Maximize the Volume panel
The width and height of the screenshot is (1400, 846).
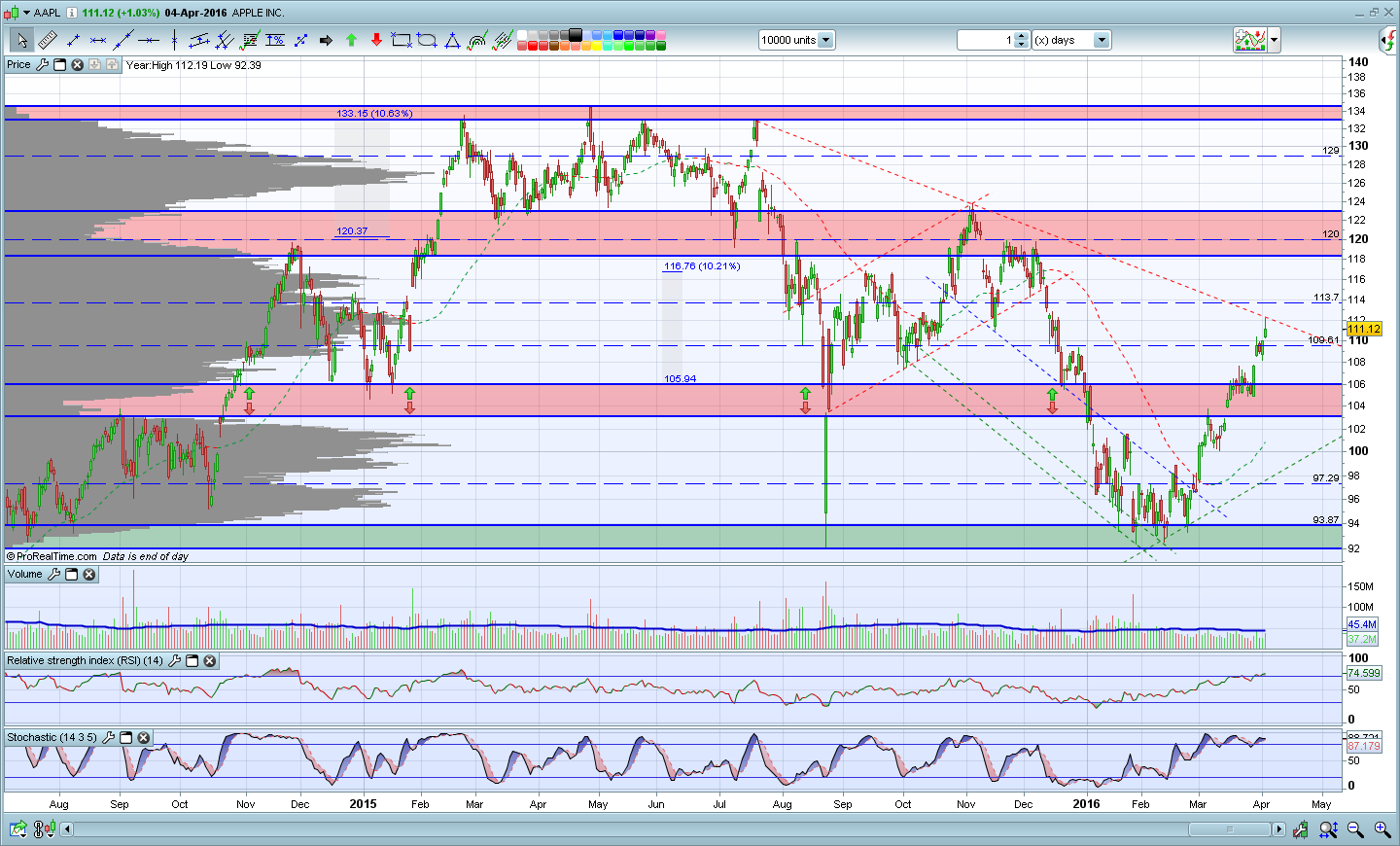72,575
